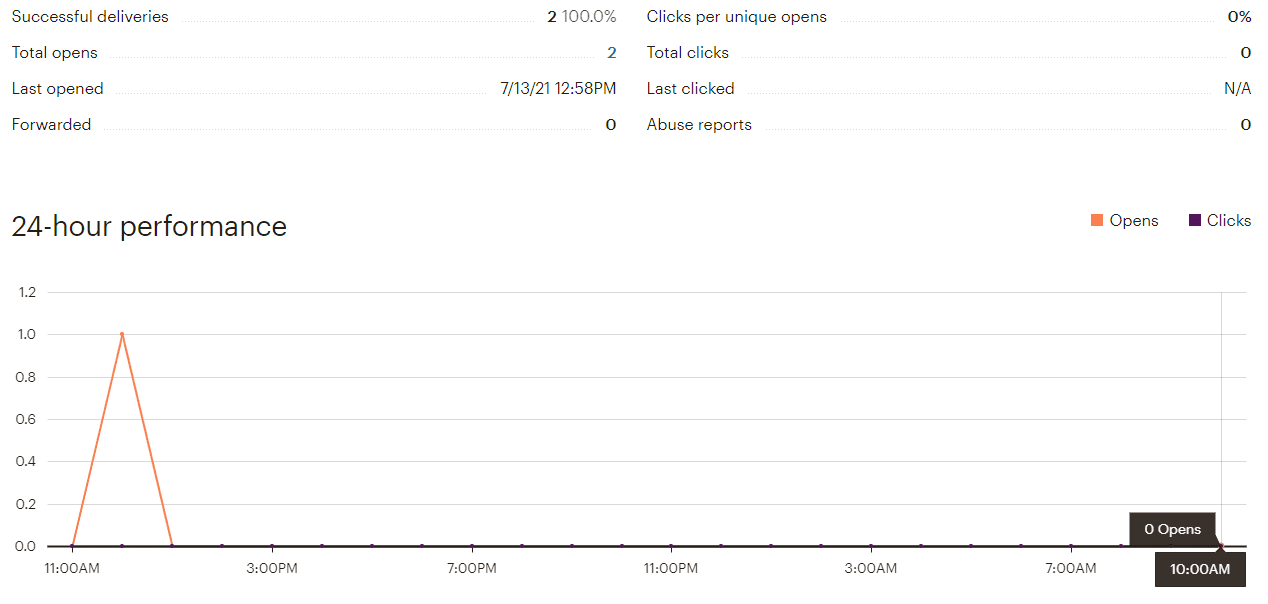1268x604 pixels.
Task: Toggle the Clicks series in chart legend
Action: tap(1220, 221)
